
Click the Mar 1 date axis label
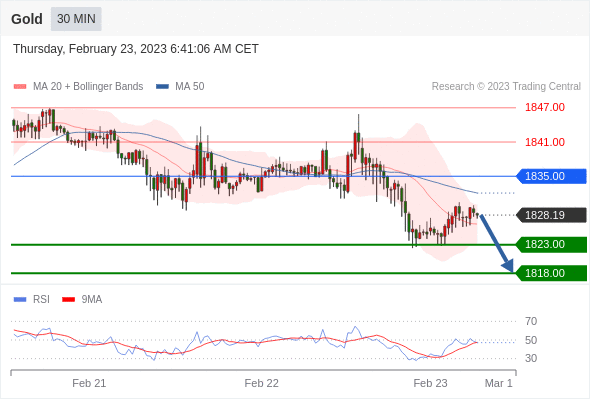point(499,383)
